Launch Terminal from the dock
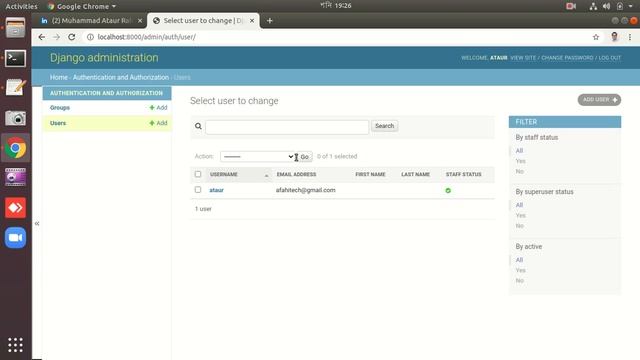The image size is (640, 360). click(x=16, y=58)
